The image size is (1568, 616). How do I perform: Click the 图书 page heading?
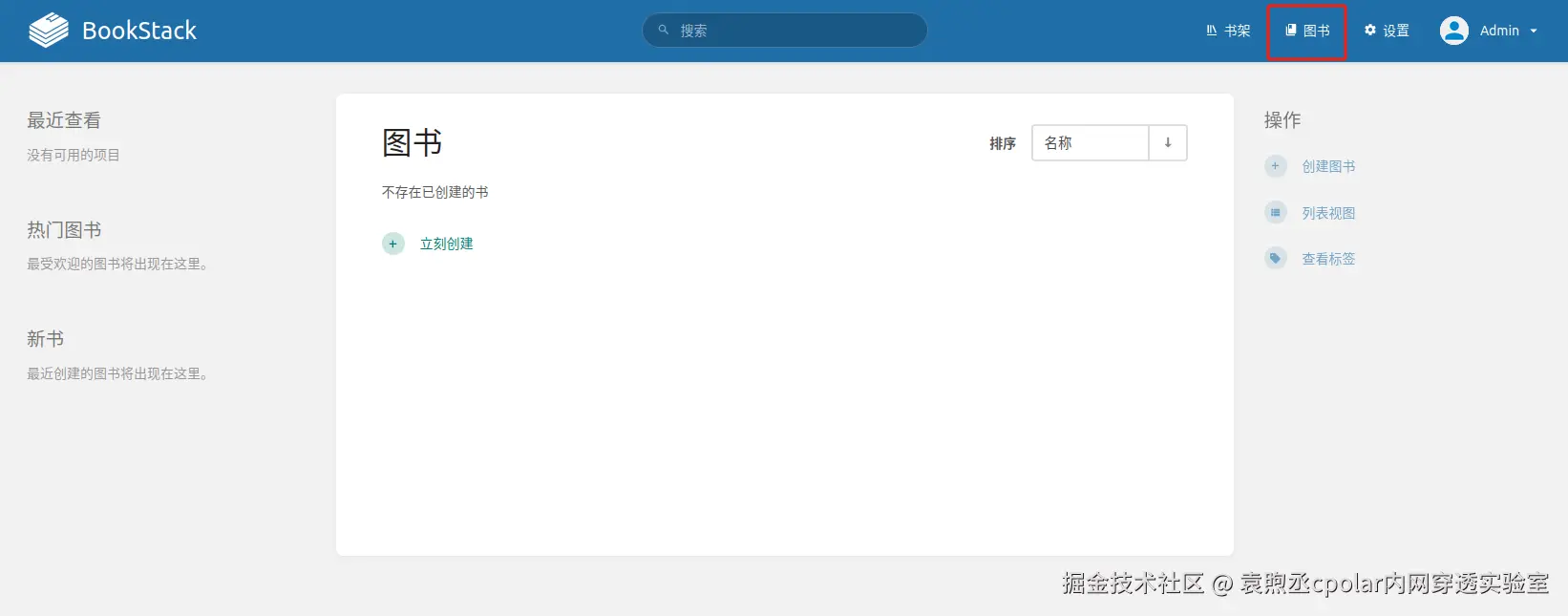click(x=413, y=143)
